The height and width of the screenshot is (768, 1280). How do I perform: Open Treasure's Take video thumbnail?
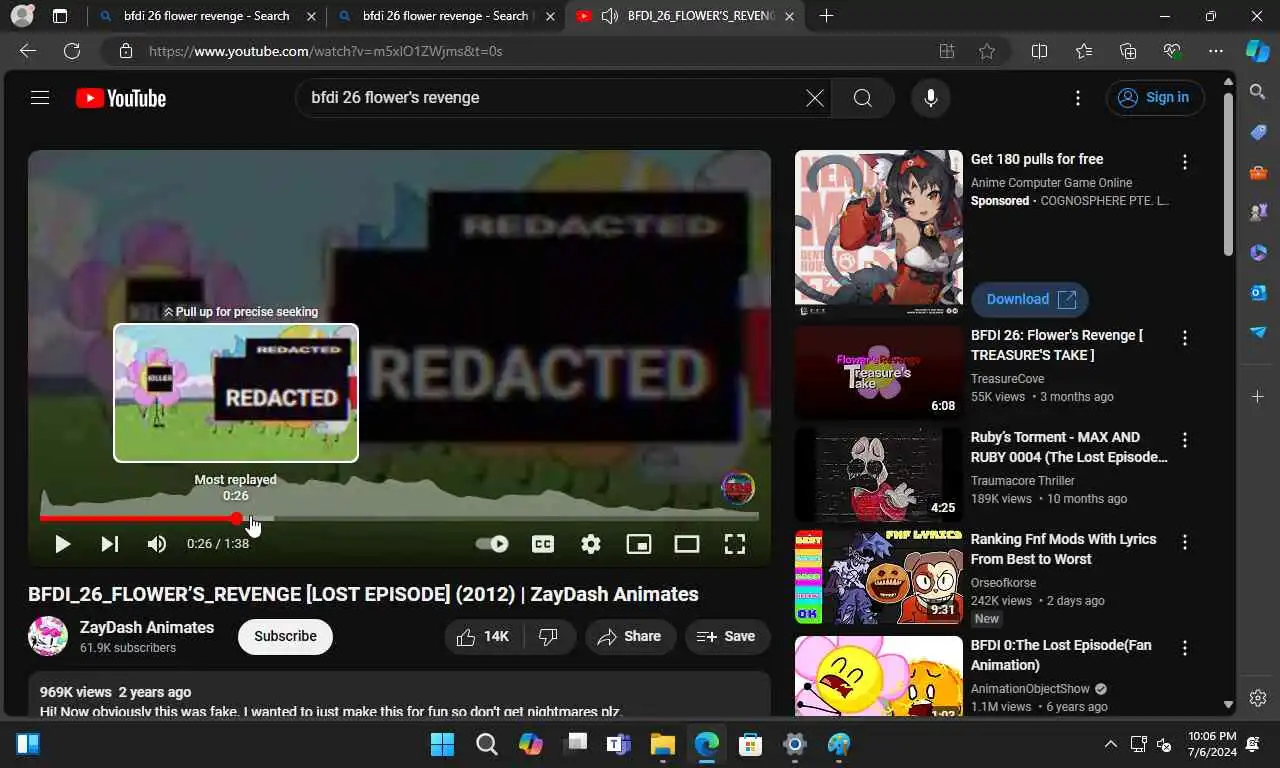click(879, 372)
